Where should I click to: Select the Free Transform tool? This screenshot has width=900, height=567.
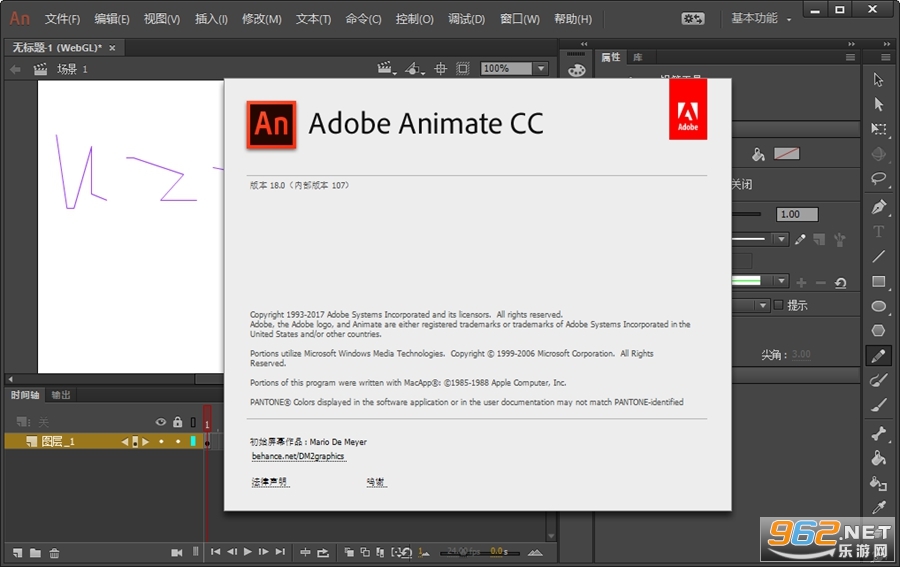point(878,129)
